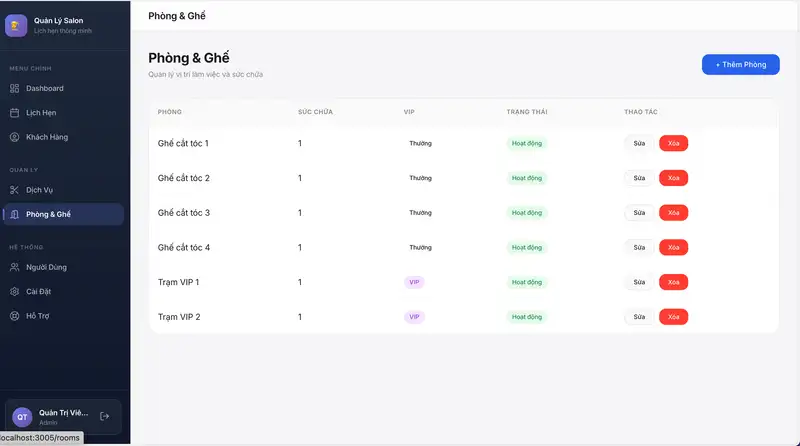Viewport: 800px width, 446px height.
Task: Click the Người Dùng users icon
Action: 14,267
